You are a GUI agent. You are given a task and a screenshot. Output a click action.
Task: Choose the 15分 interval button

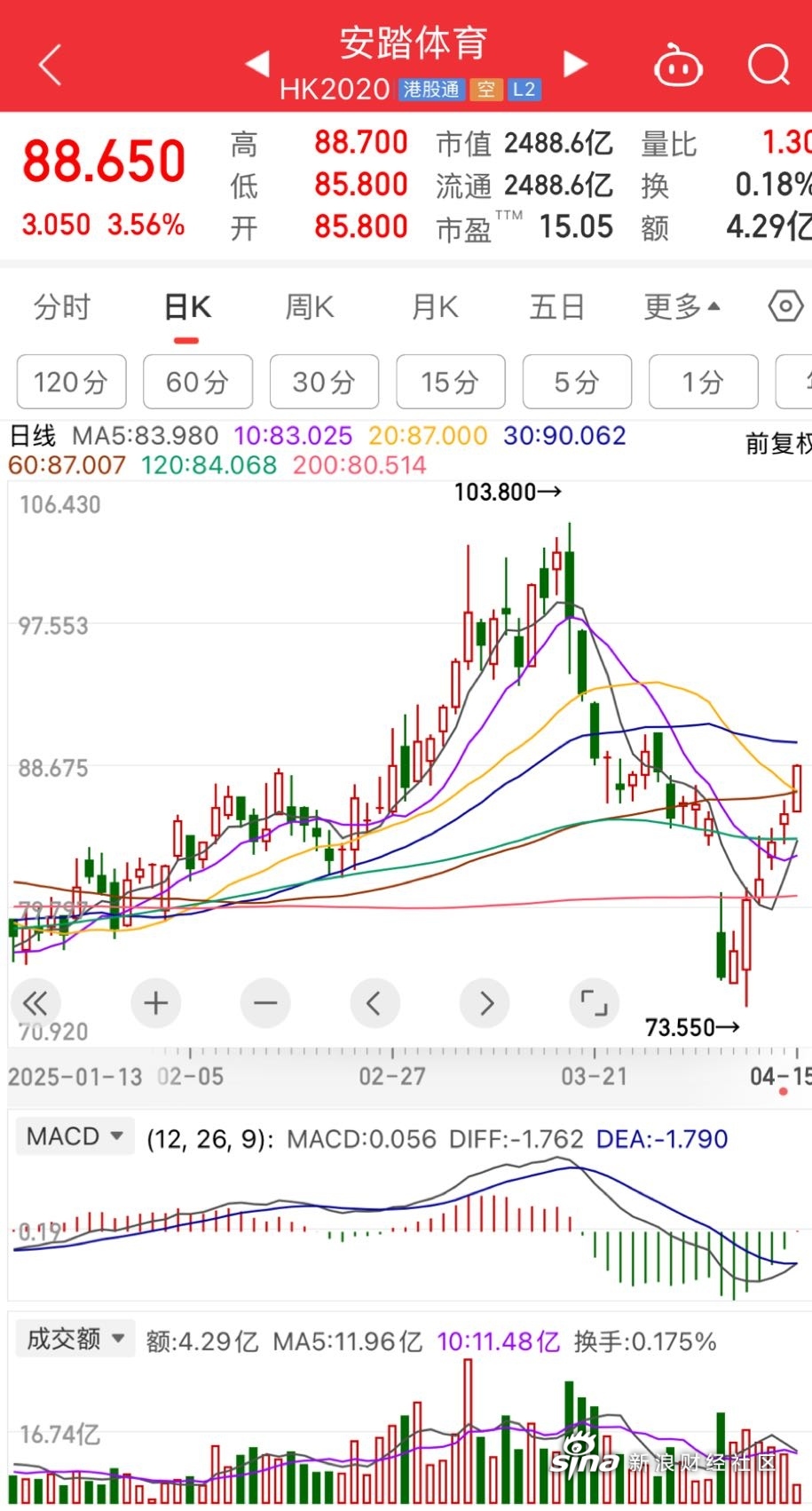(451, 382)
